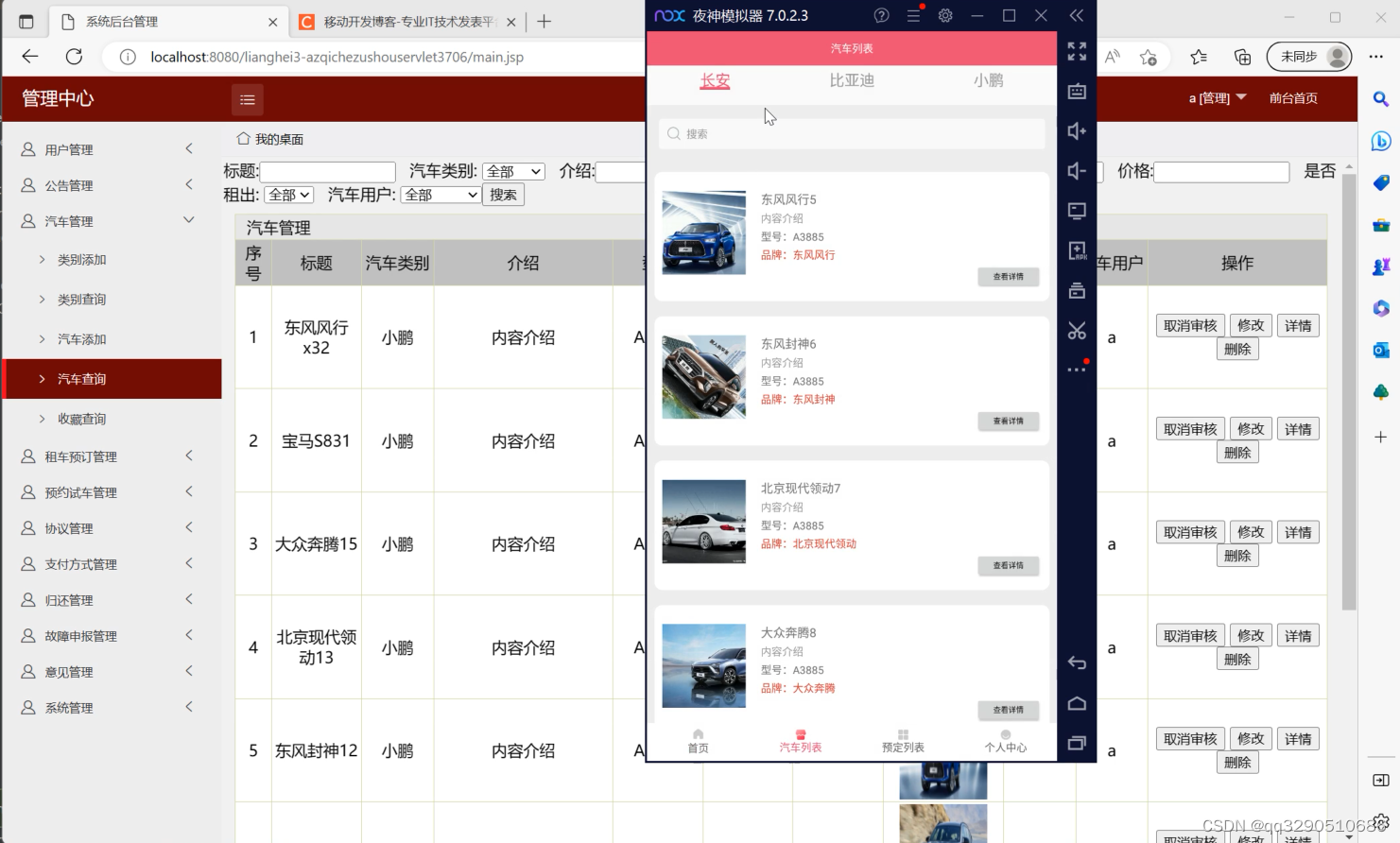
Task: Click the 搜索 box in emulator app
Action: [852, 134]
